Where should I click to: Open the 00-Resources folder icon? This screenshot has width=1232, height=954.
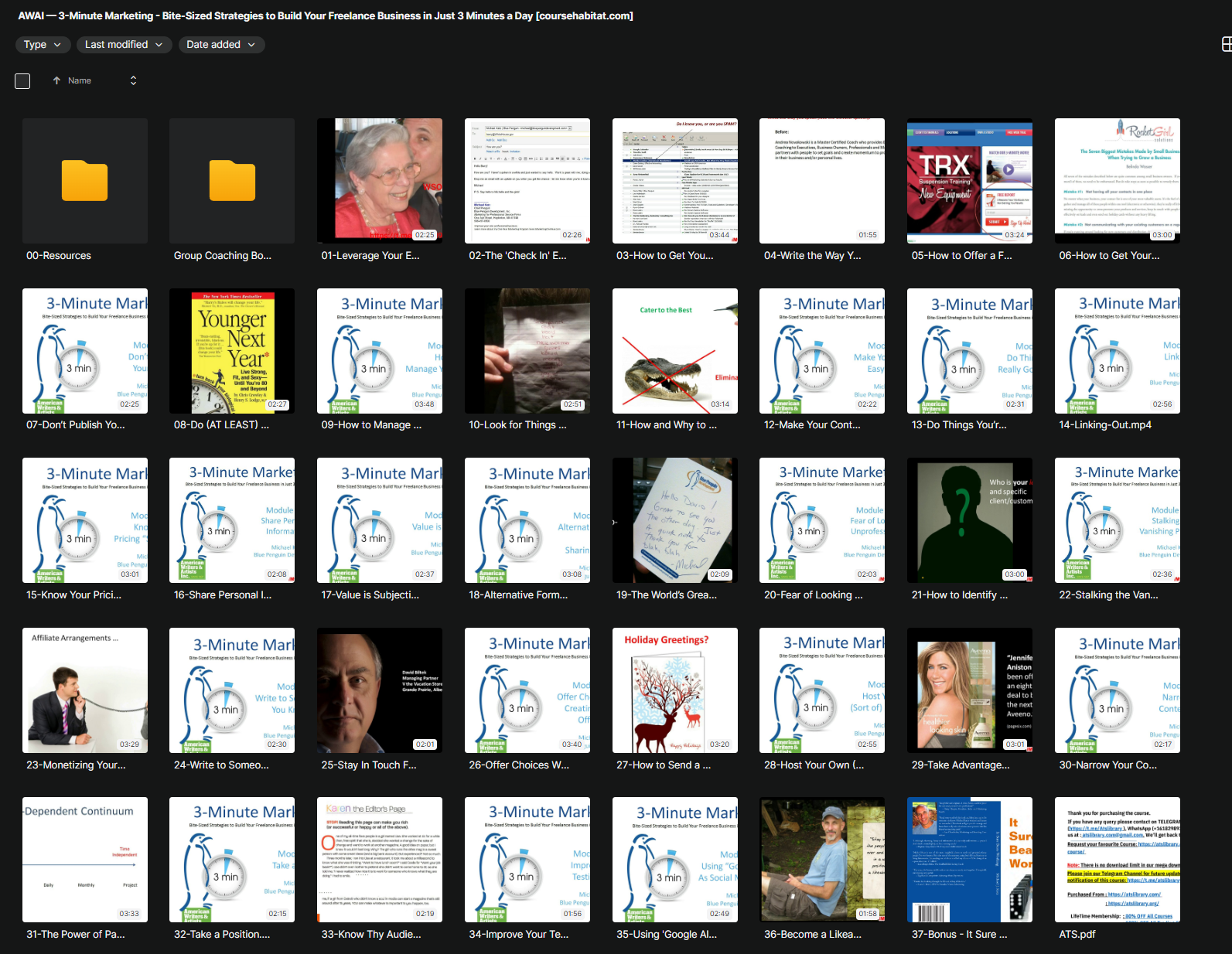pos(84,180)
